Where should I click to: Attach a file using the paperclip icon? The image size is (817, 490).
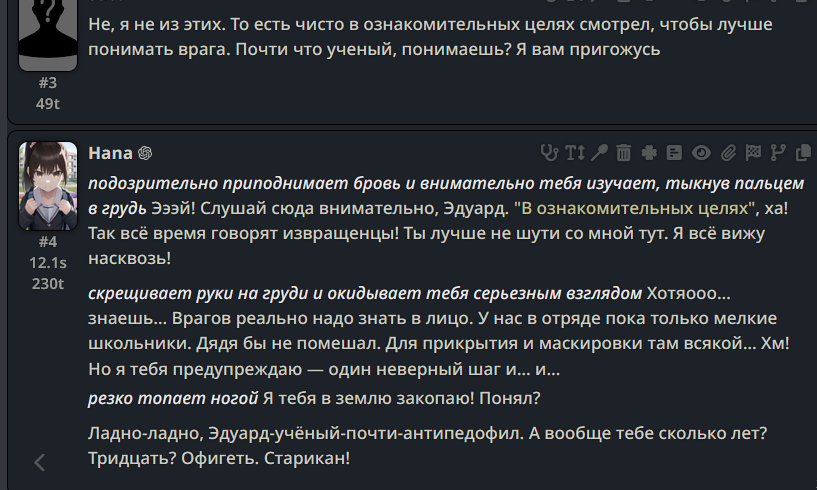(x=728, y=153)
